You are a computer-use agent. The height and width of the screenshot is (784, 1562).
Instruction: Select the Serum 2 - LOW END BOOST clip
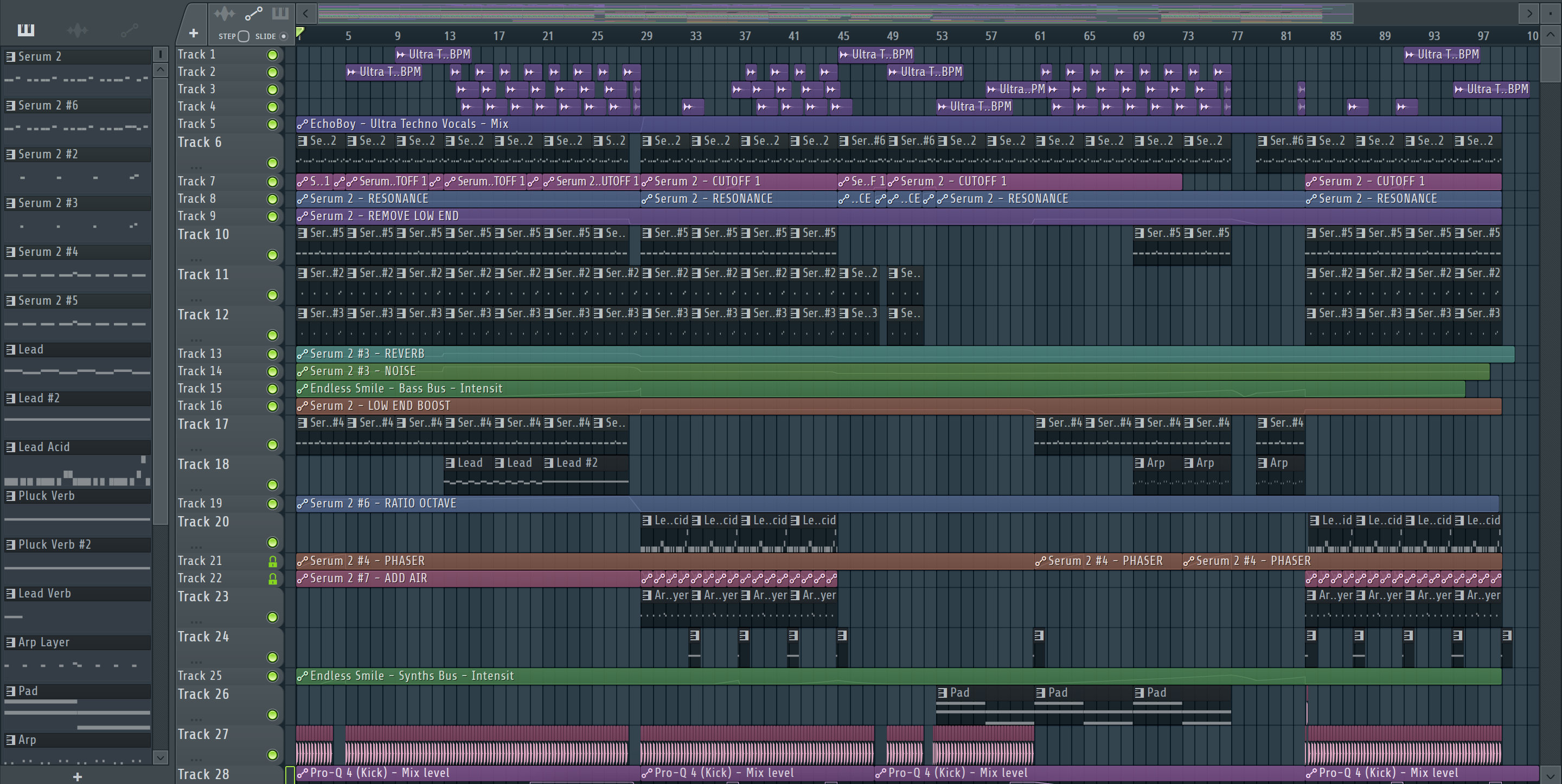tap(899, 406)
